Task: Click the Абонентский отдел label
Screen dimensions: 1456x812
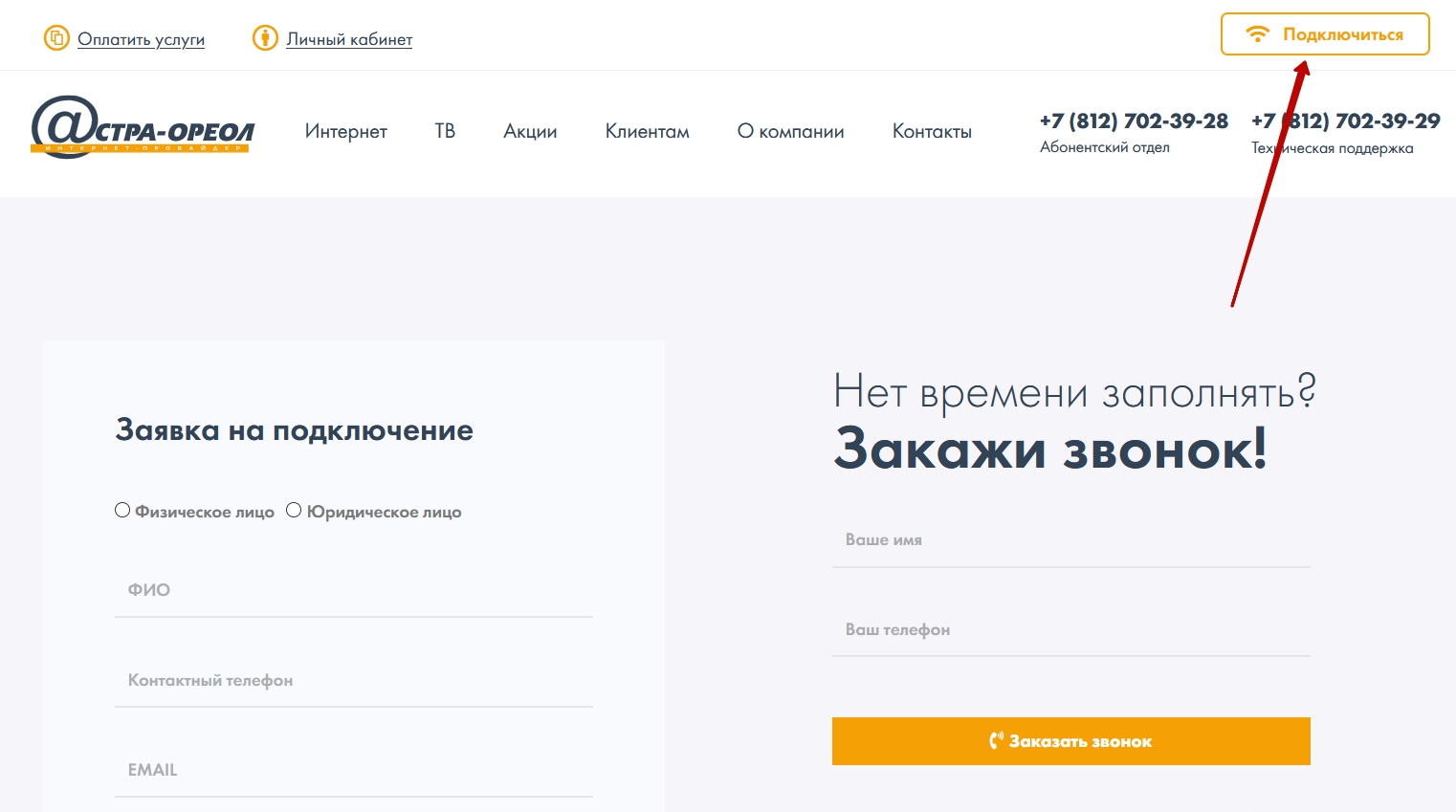Action: (x=1105, y=147)
